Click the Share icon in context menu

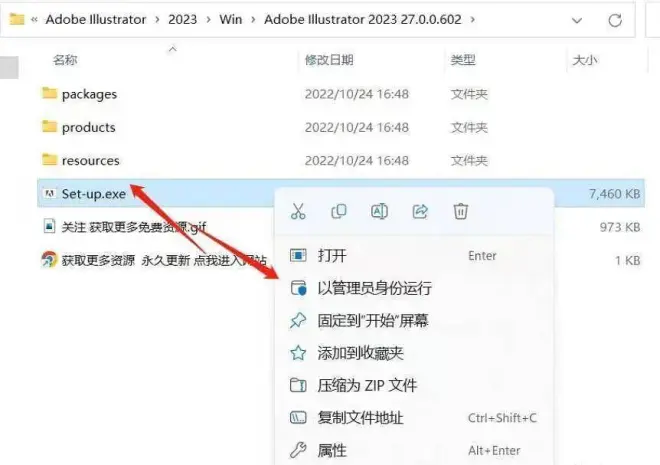coord(420,211)
